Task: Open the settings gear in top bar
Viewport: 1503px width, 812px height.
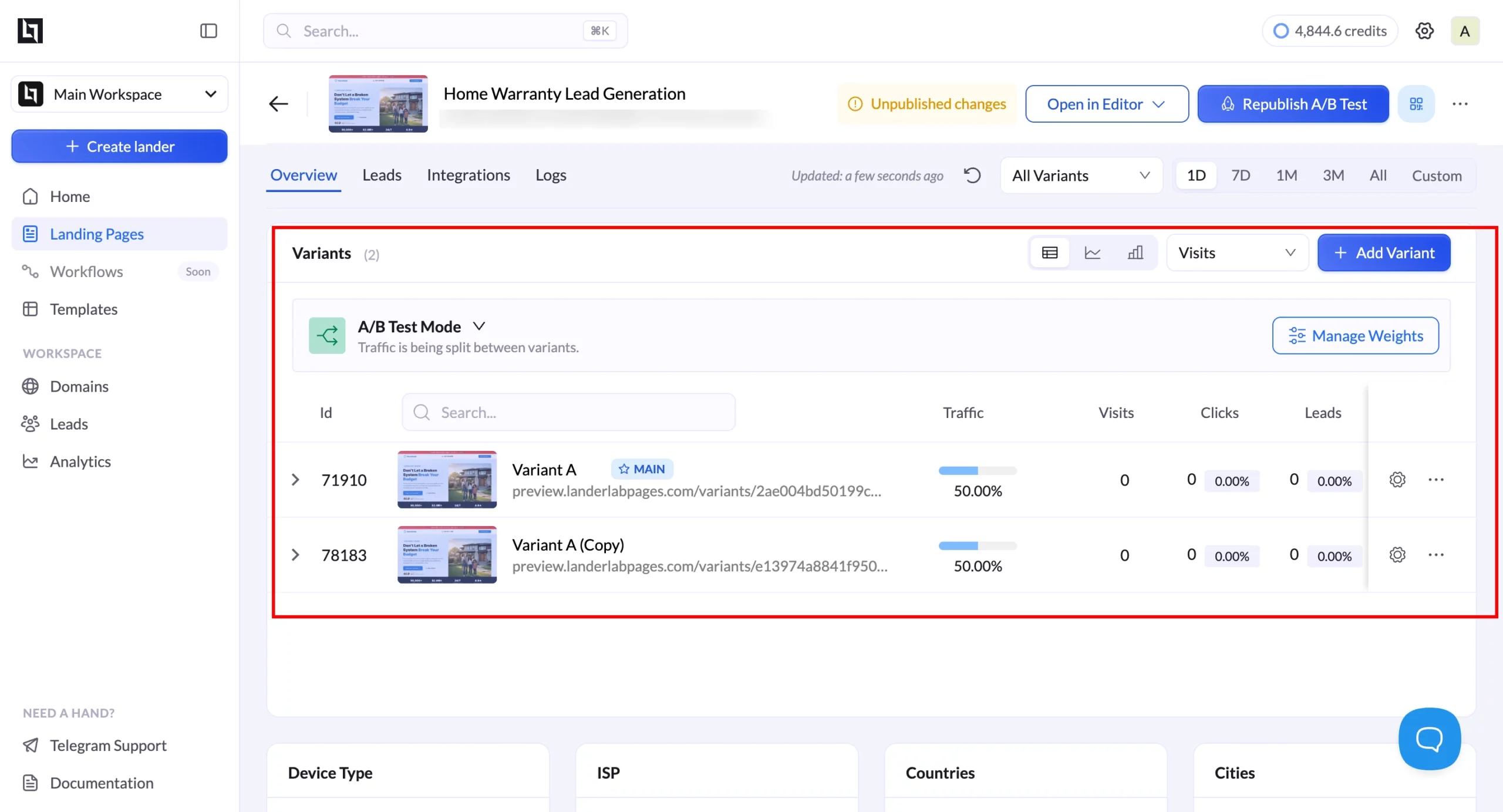Action: click(x=1424, y=31)
